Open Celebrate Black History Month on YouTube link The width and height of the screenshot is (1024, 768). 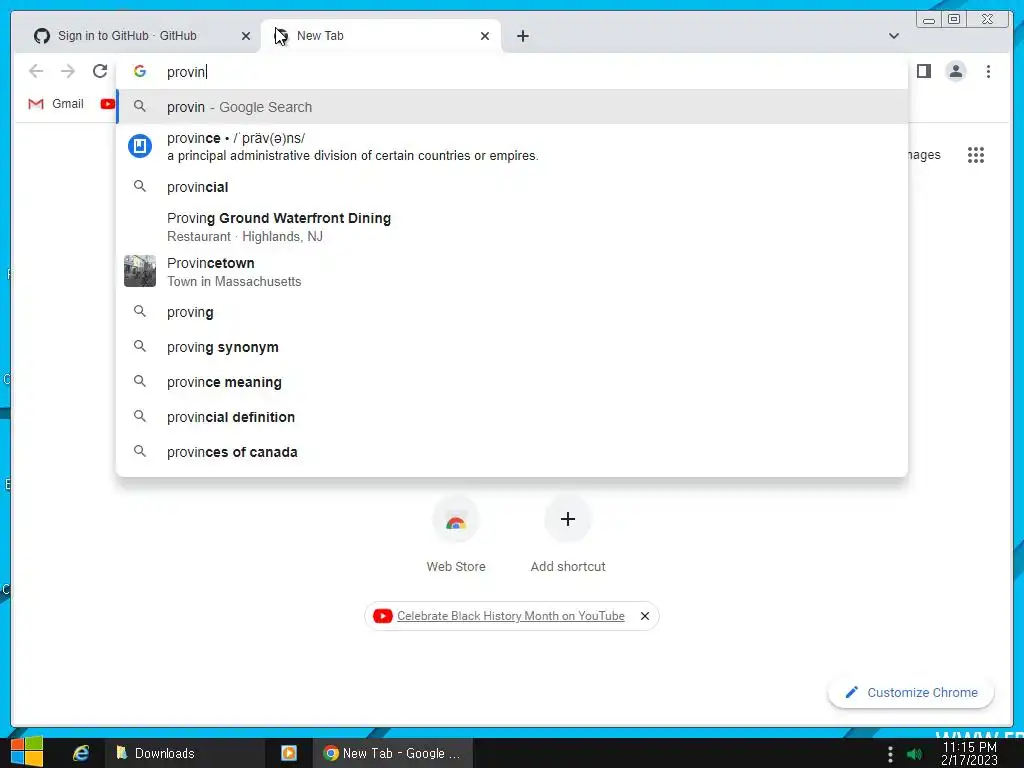[x=511, y=616]
